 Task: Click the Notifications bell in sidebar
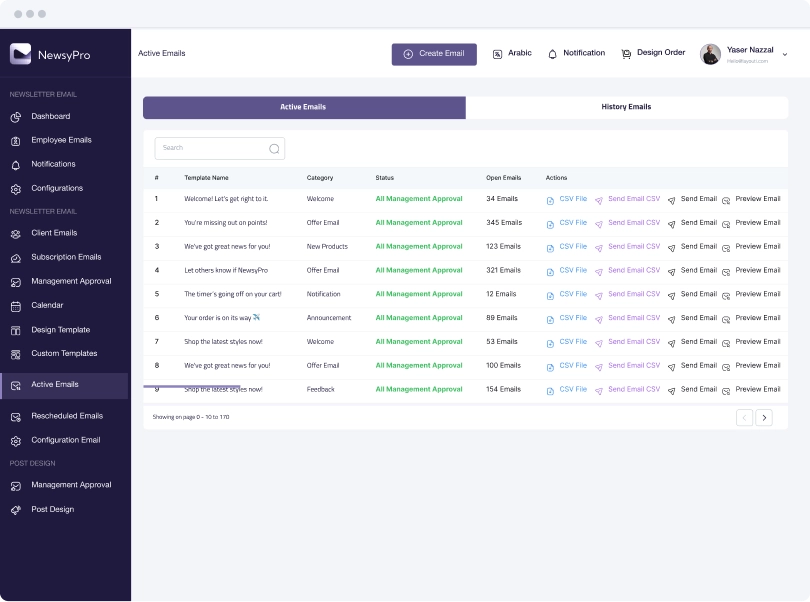pos(16,165)
